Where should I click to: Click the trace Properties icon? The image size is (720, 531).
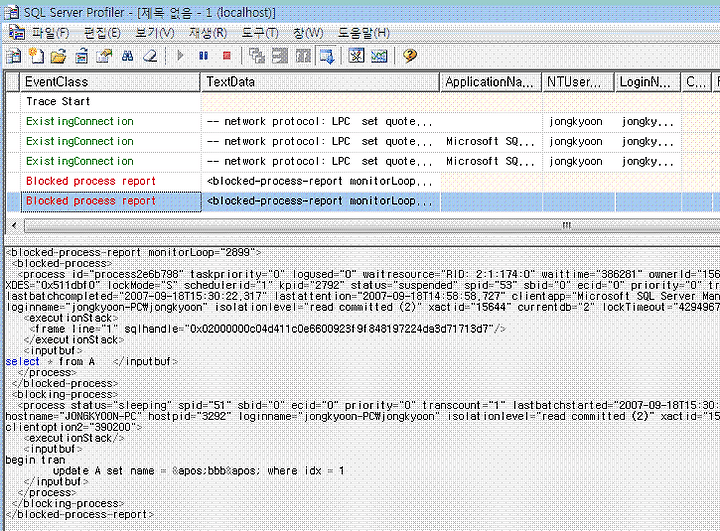(104, 56)
